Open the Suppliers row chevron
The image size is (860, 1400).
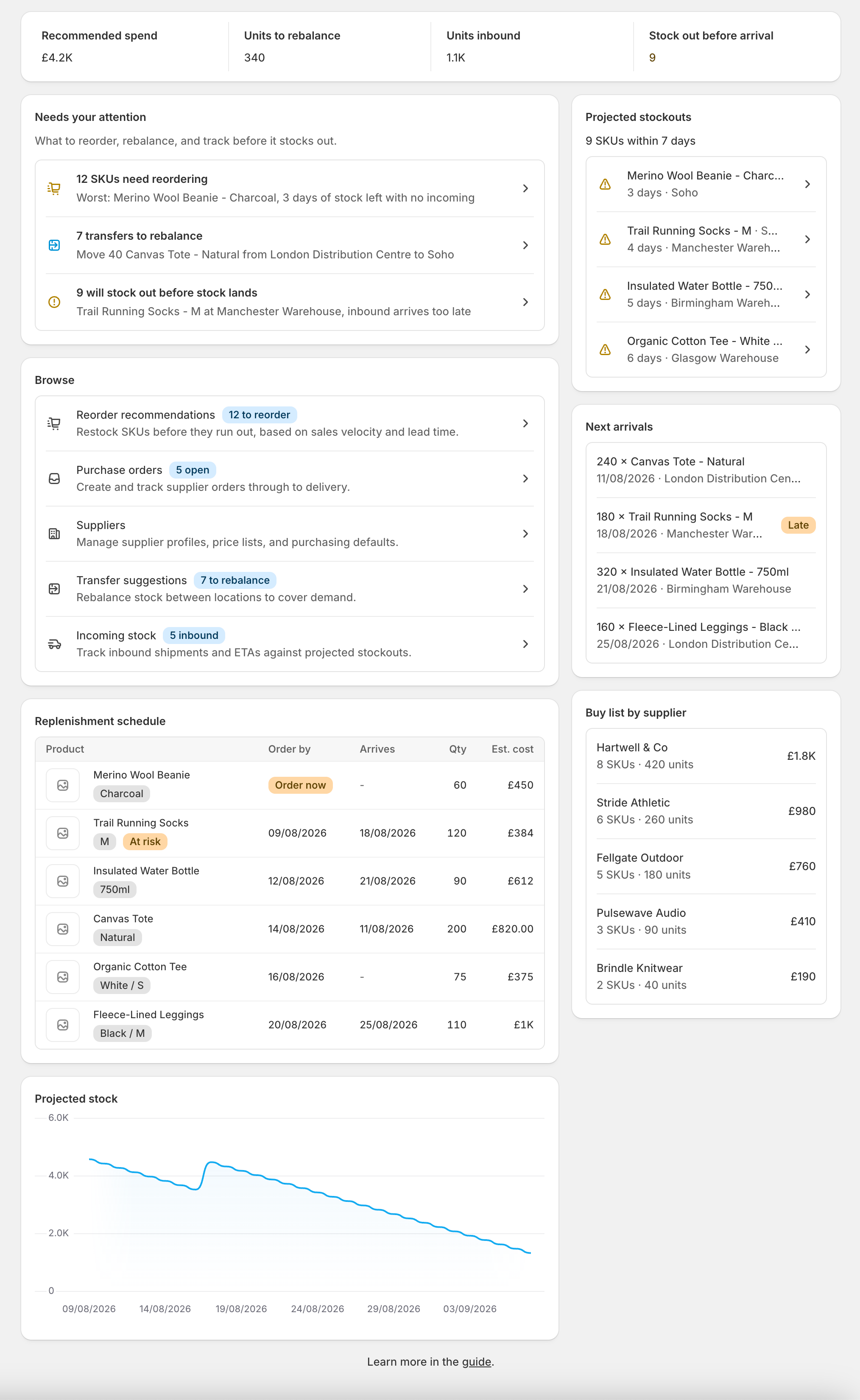(525, 534)
